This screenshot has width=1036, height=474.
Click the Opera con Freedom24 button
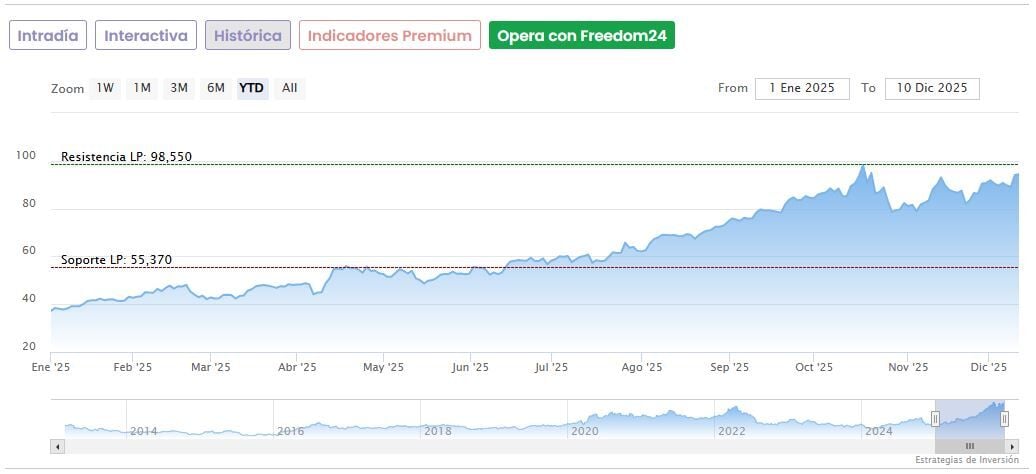[x=582, y=36]
